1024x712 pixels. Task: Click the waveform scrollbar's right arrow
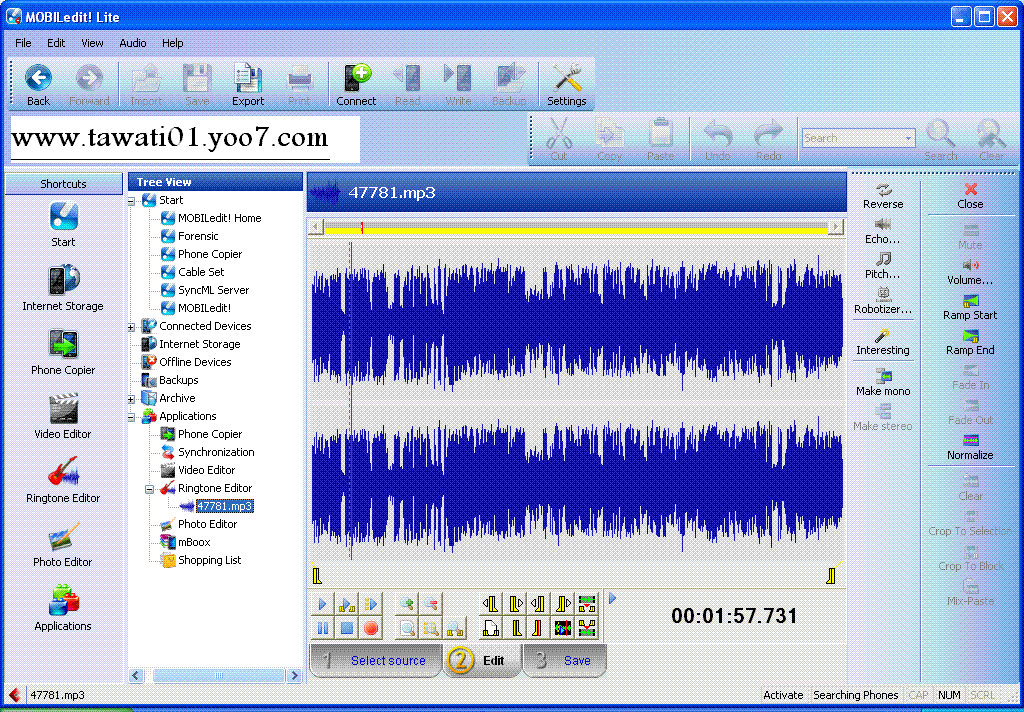point(835,227)
